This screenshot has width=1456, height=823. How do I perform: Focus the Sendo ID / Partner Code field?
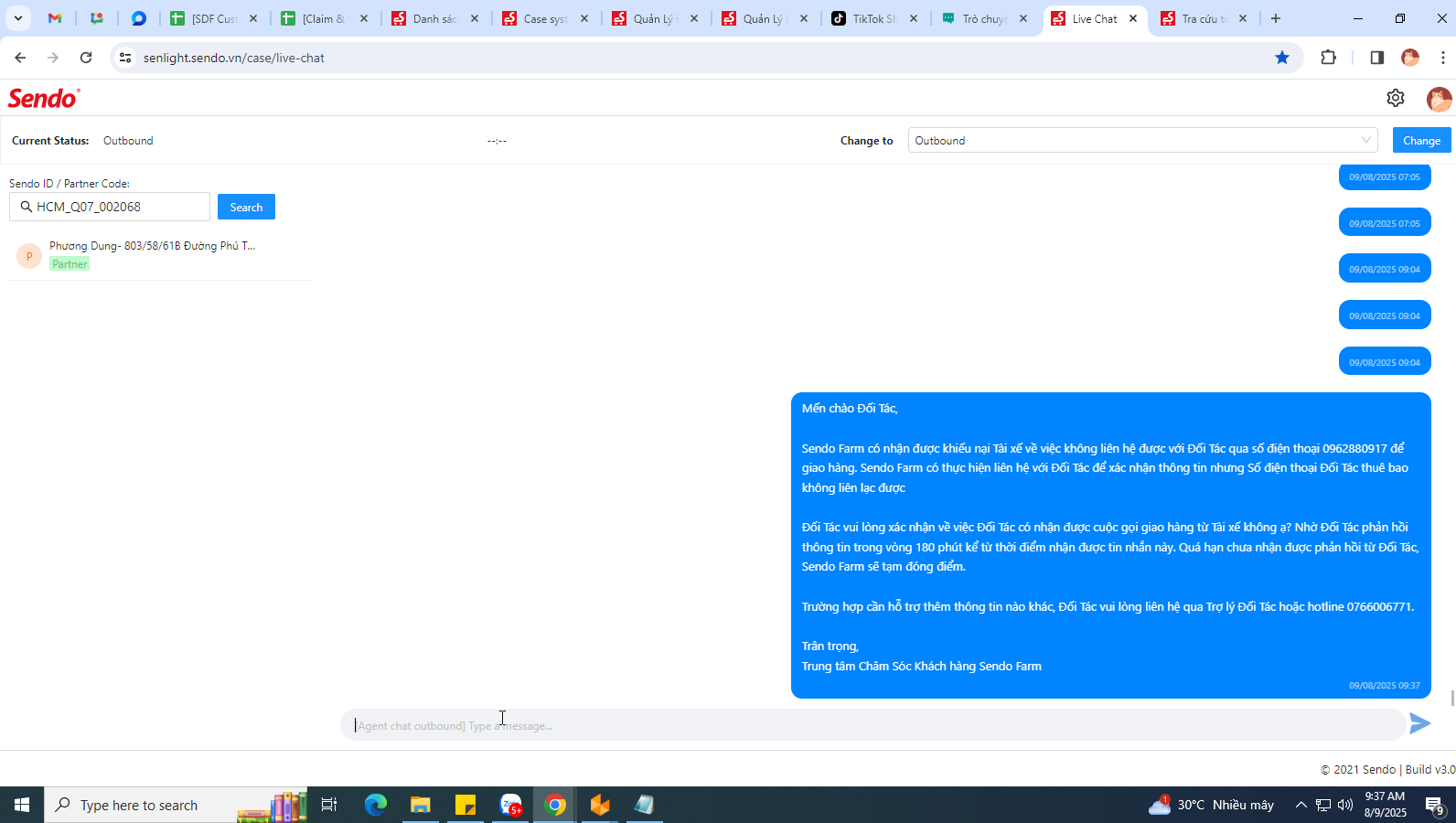coord(110,207)
